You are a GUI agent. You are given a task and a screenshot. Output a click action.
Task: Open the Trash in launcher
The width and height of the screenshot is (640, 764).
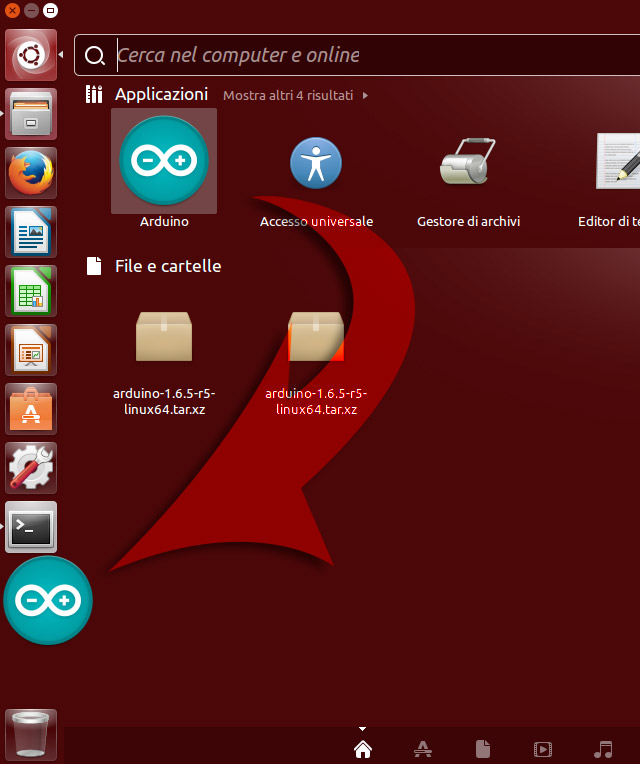31,735
